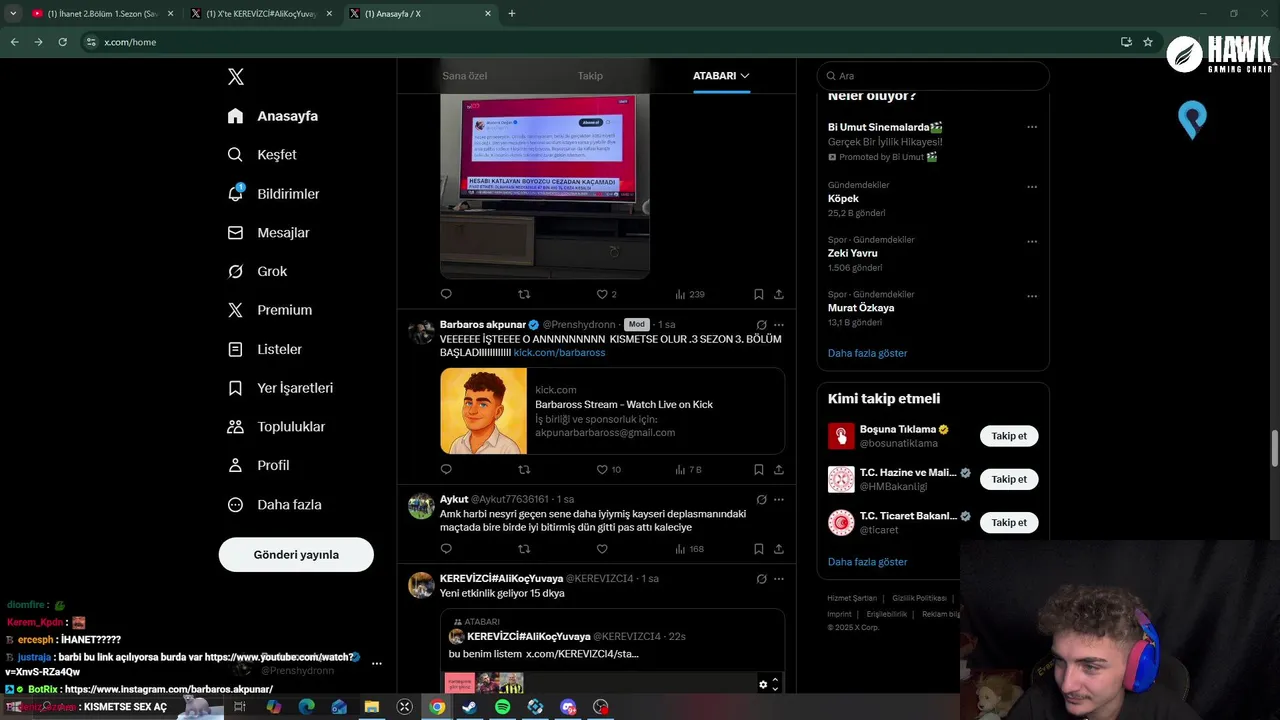This screenshot has height=720, width=1280.
Task: Click the Ara search field
Action: (x=932, y=76)
